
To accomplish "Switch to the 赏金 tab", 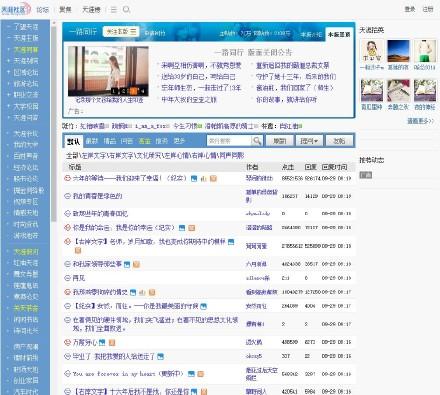I will tap(144, 141).
